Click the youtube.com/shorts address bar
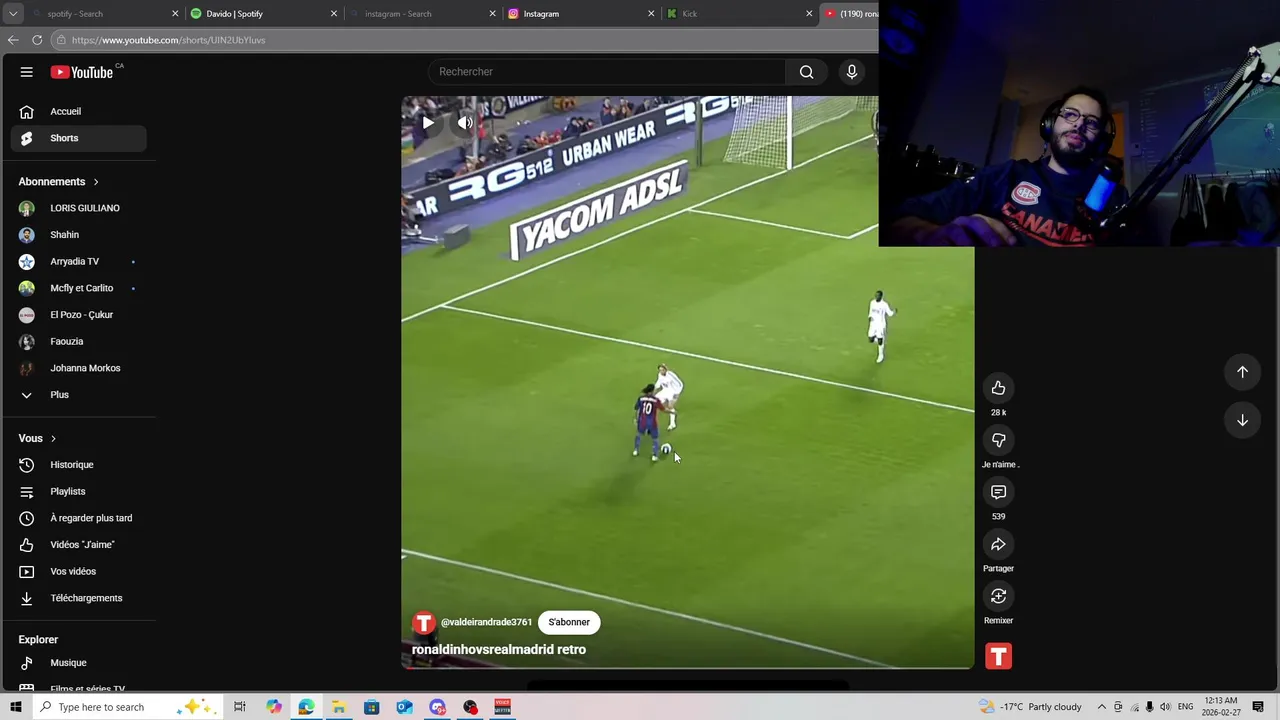 465,40
